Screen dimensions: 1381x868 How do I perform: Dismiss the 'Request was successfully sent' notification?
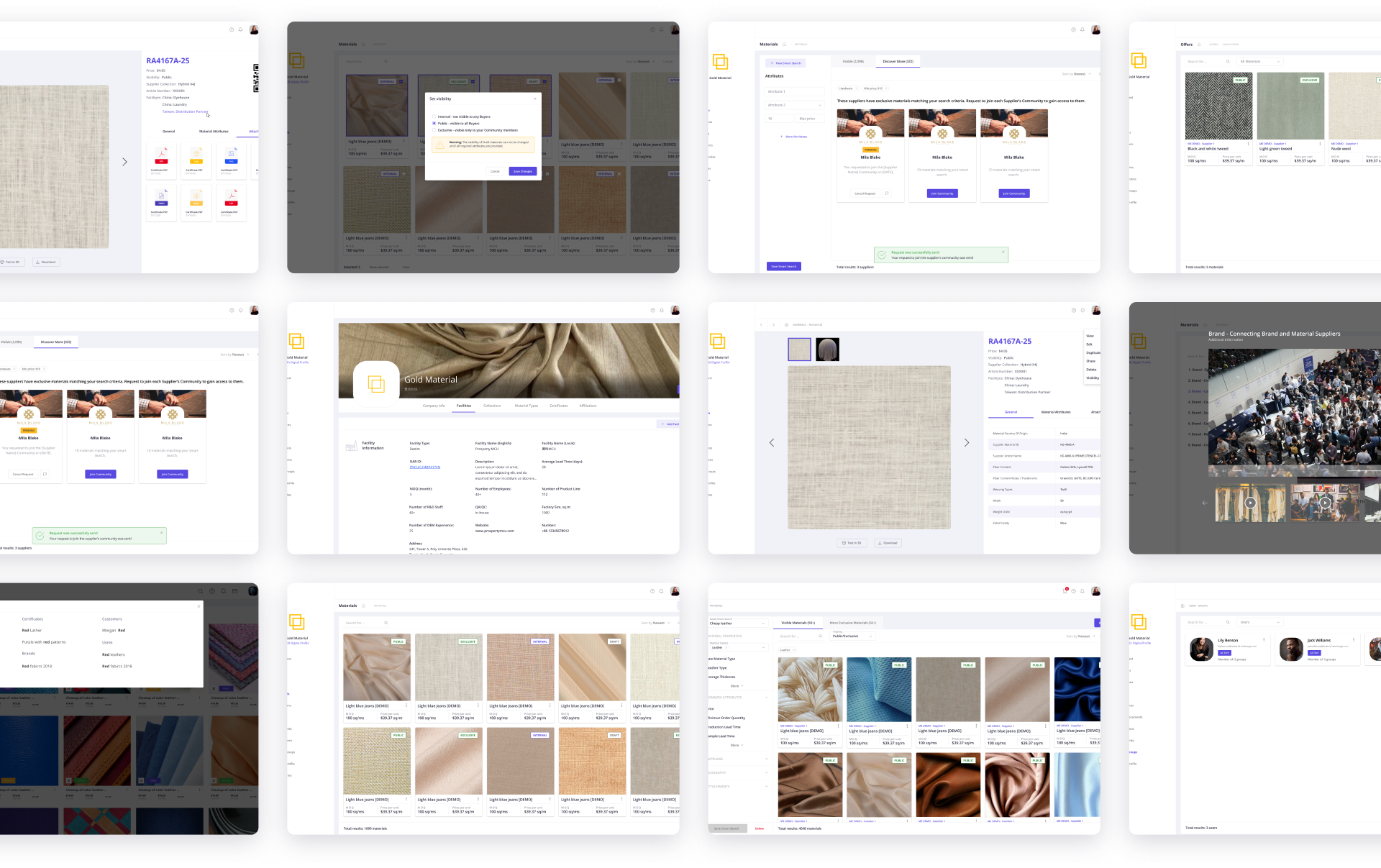point(1003,252)
